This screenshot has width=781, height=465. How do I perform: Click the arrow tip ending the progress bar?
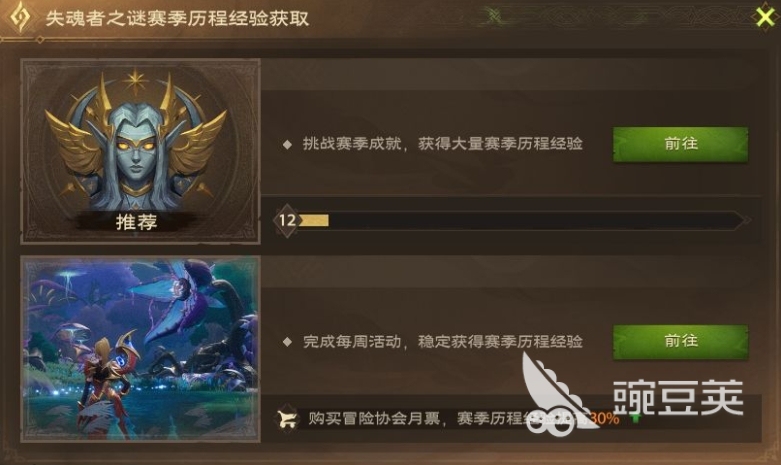tap(745, 220)
